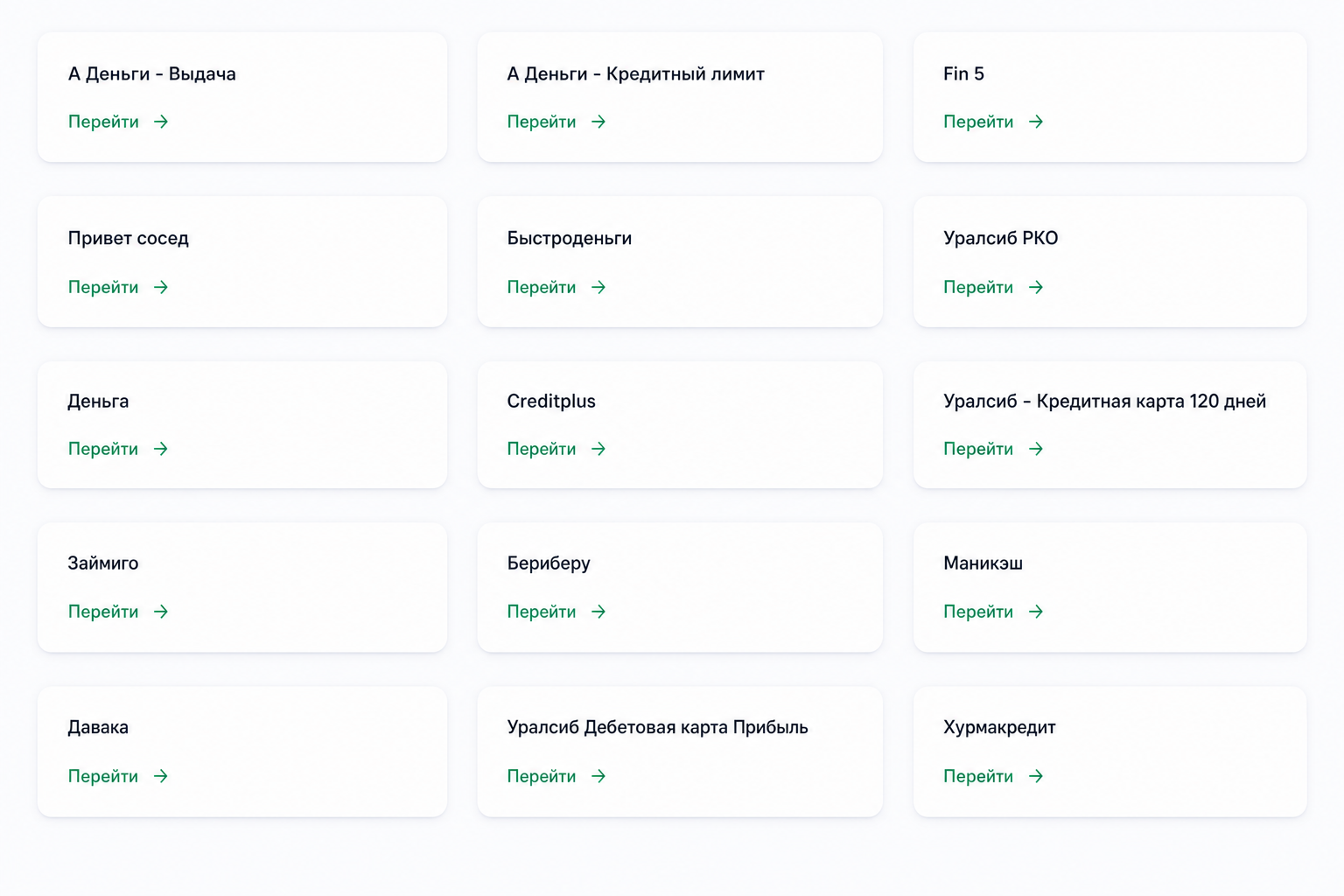Open the Перейти link under А Деньги - Кредитный лимит

click(x=542, y=122)
